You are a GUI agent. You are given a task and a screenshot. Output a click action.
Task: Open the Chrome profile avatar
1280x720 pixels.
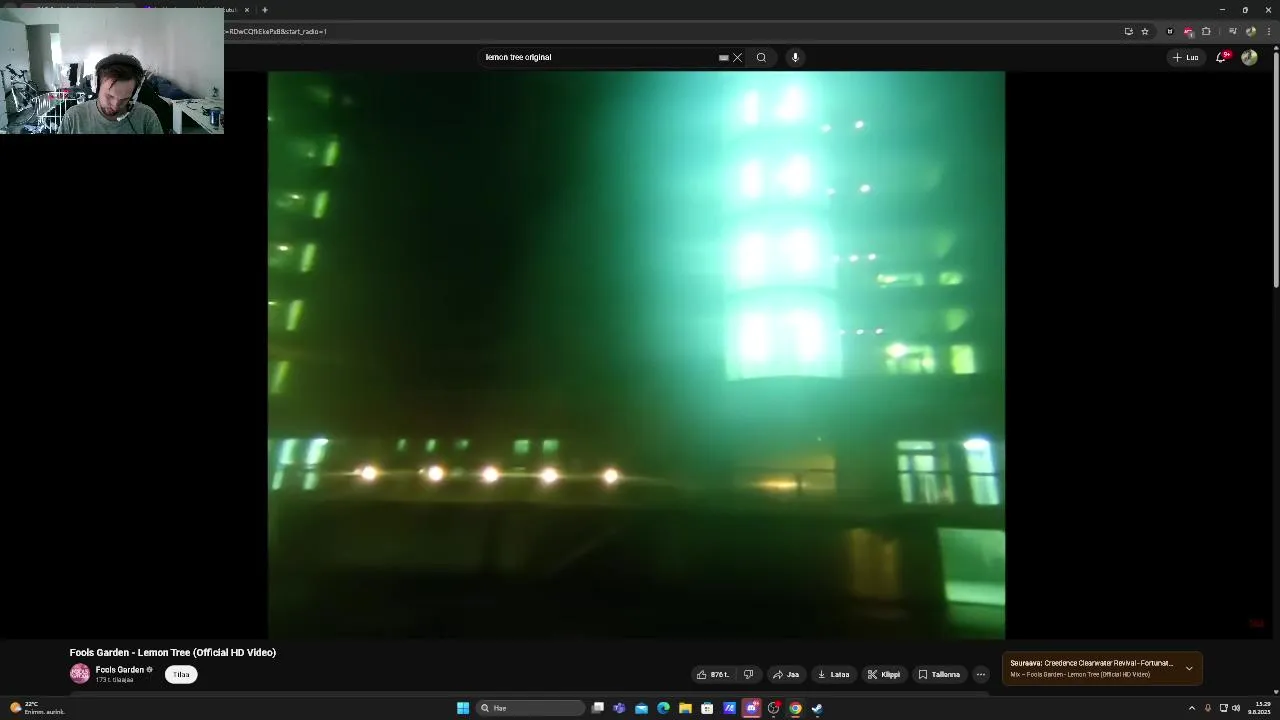[1251, 31]
